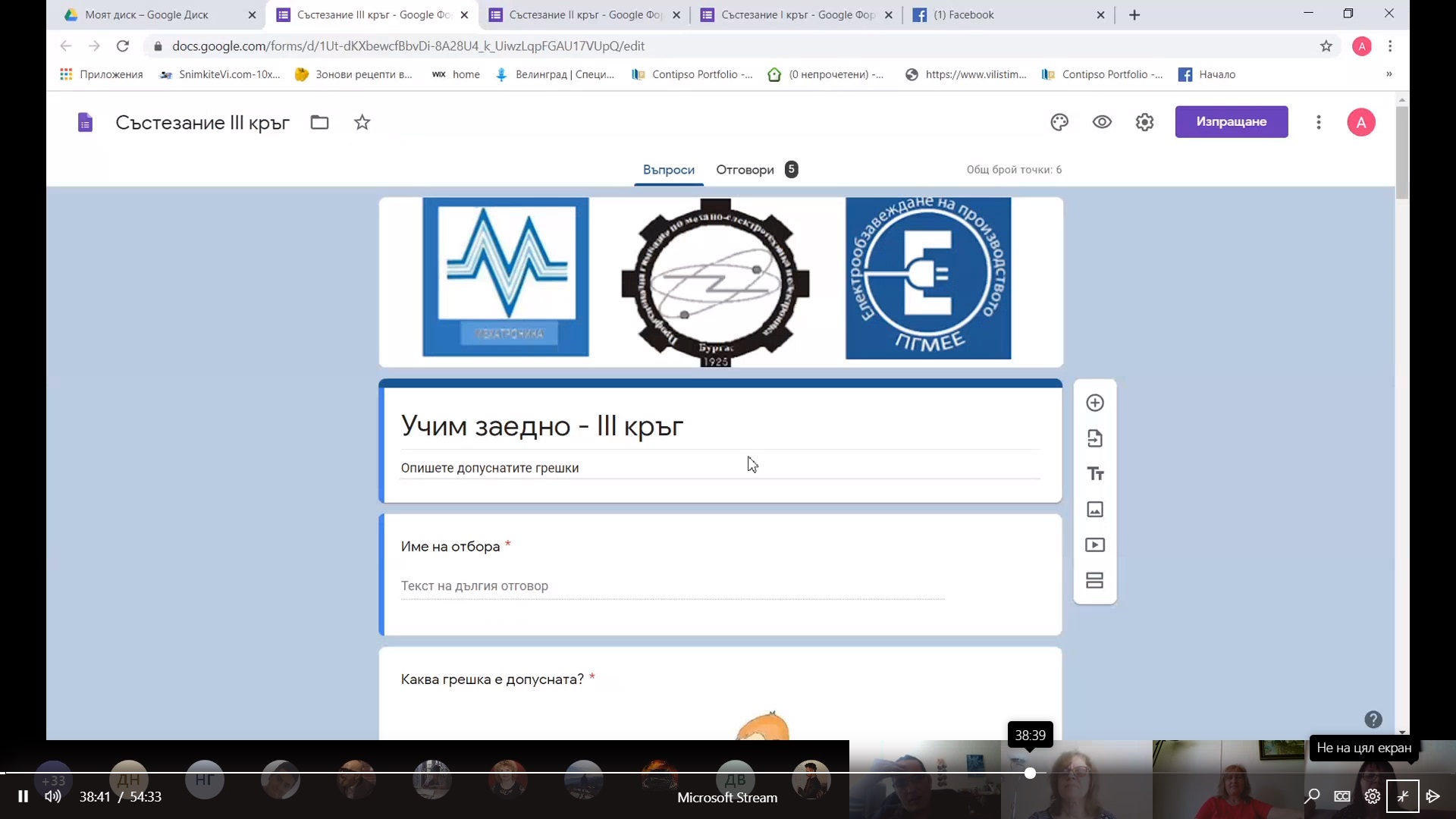Reload the page
1456x819 pixels.
click(122, 46)
